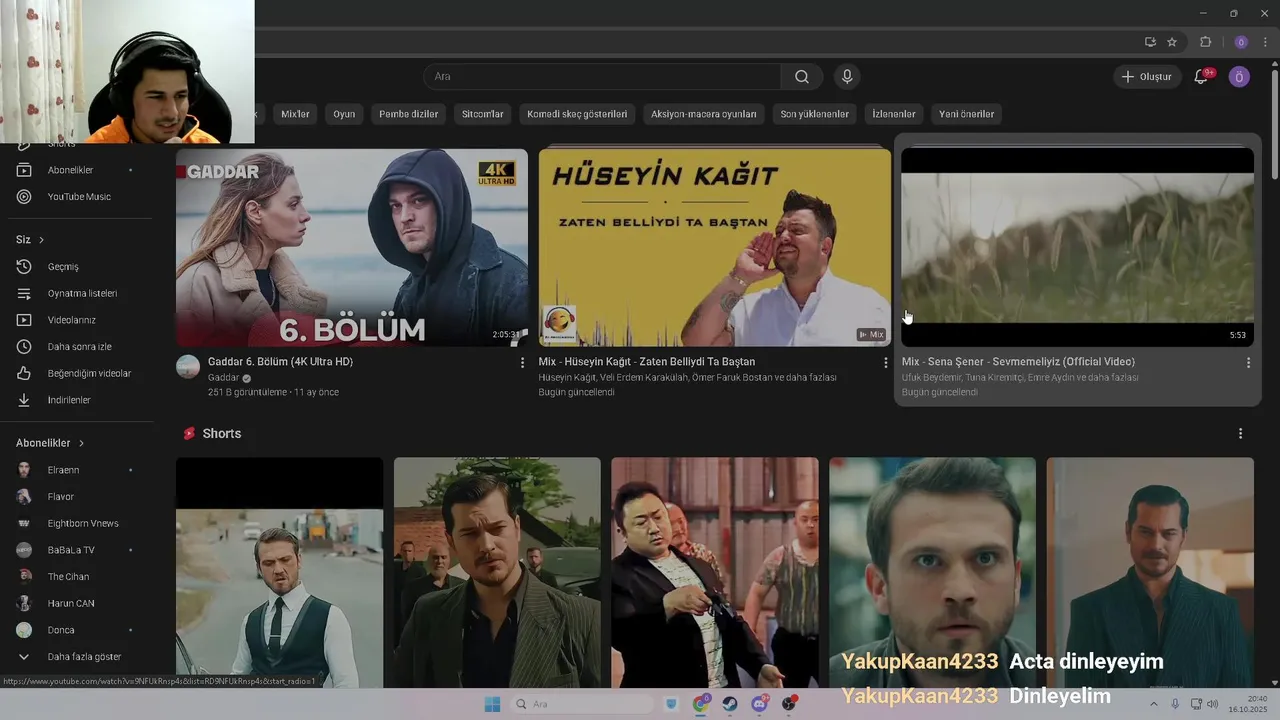Play Sena Şener video preview thumbnail
1280x720 pixels.
point(1078,248)
